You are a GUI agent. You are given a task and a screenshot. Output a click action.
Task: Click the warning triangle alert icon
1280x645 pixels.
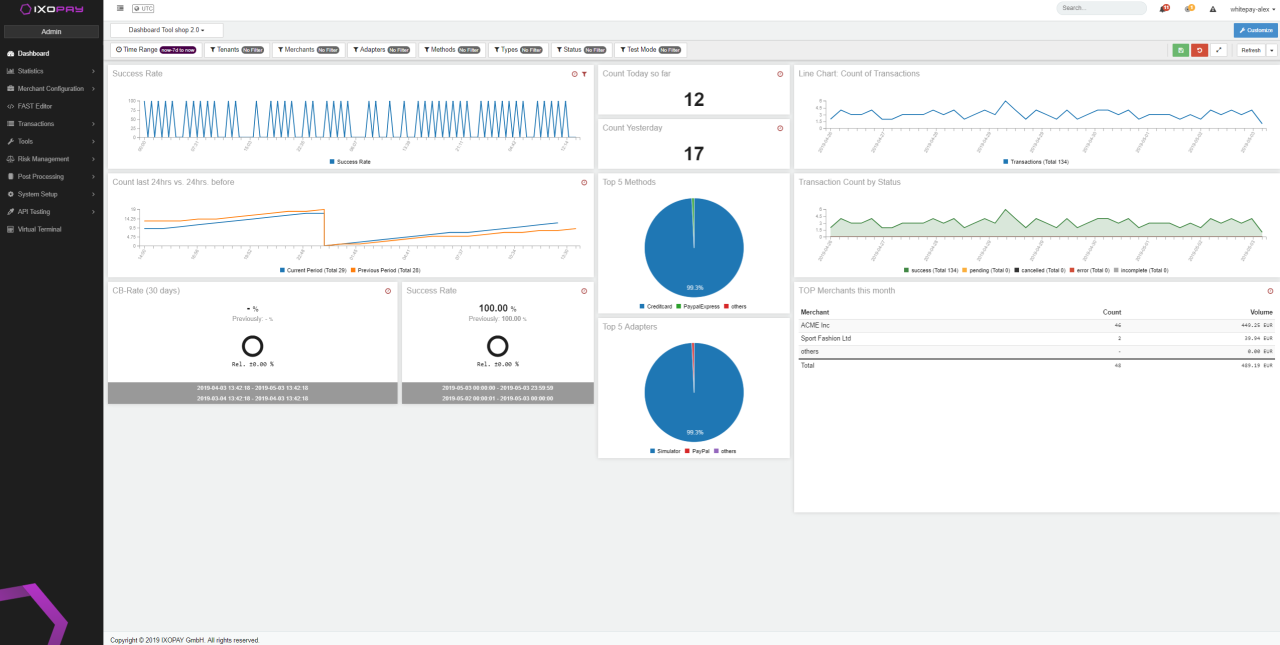click(x=1212, y=9)
